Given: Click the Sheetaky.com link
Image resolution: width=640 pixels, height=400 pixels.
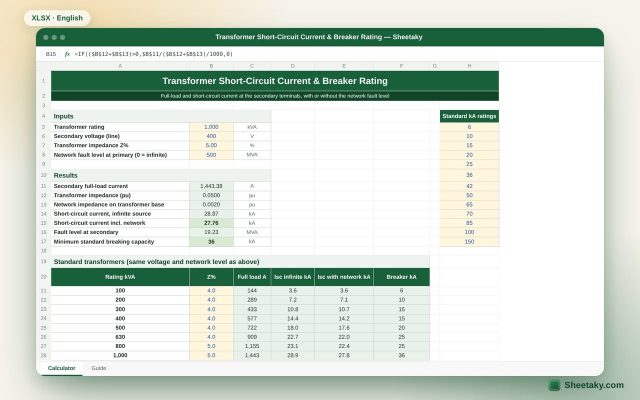Looking at the screenshot, I should click(x=594, y=385).
